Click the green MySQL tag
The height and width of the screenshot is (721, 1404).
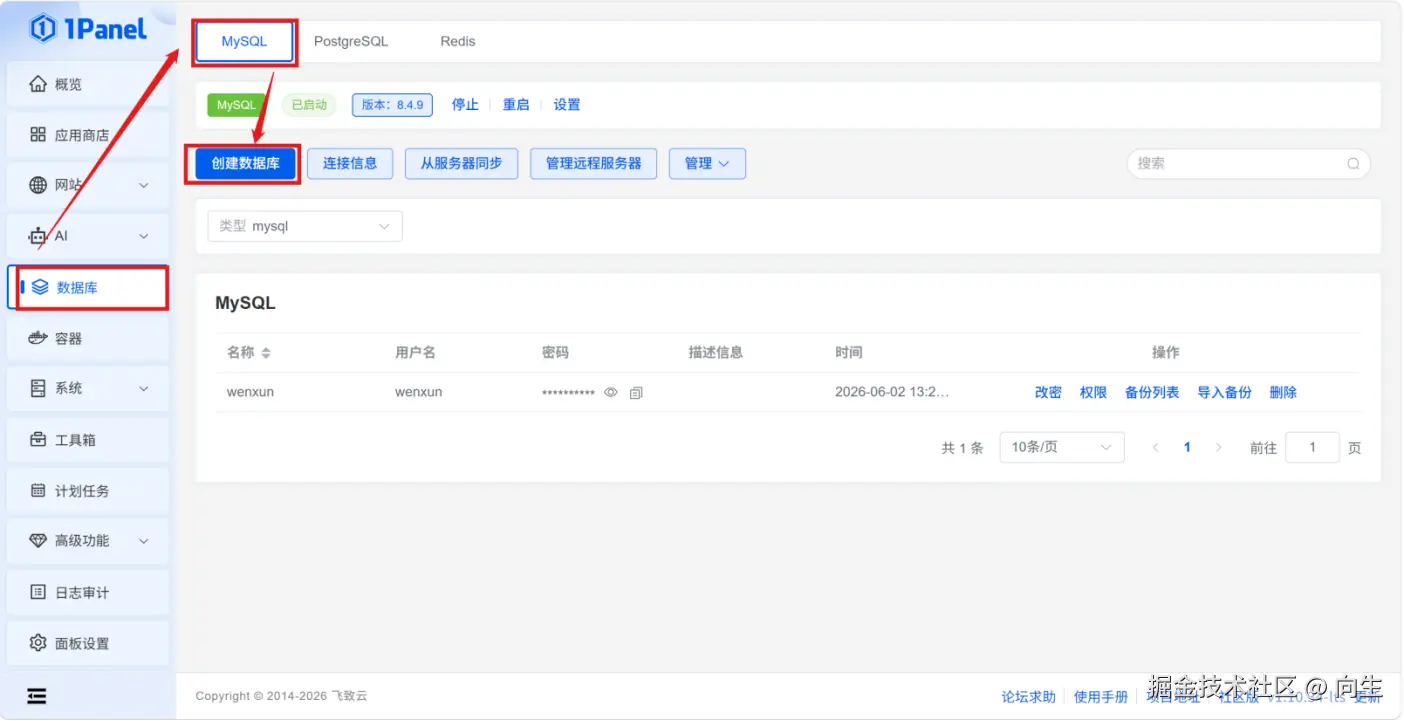point(237,105)
